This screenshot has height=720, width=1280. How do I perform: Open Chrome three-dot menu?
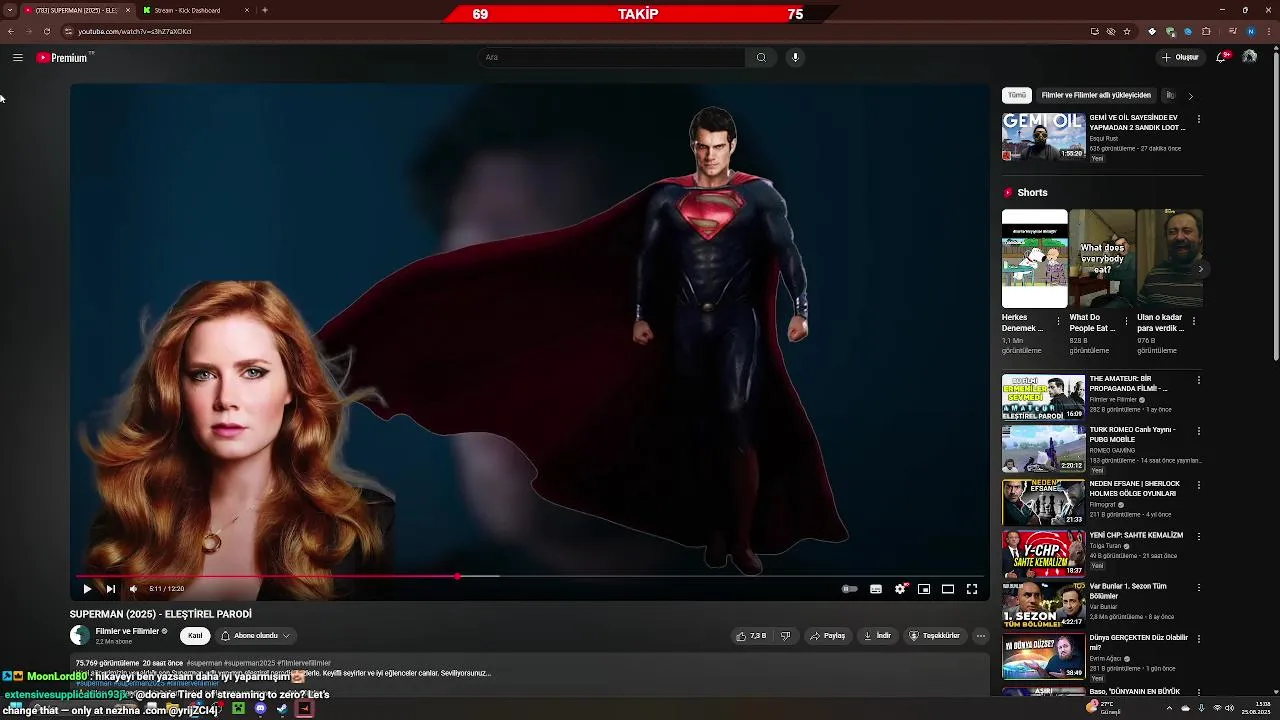click(1269, 31)
